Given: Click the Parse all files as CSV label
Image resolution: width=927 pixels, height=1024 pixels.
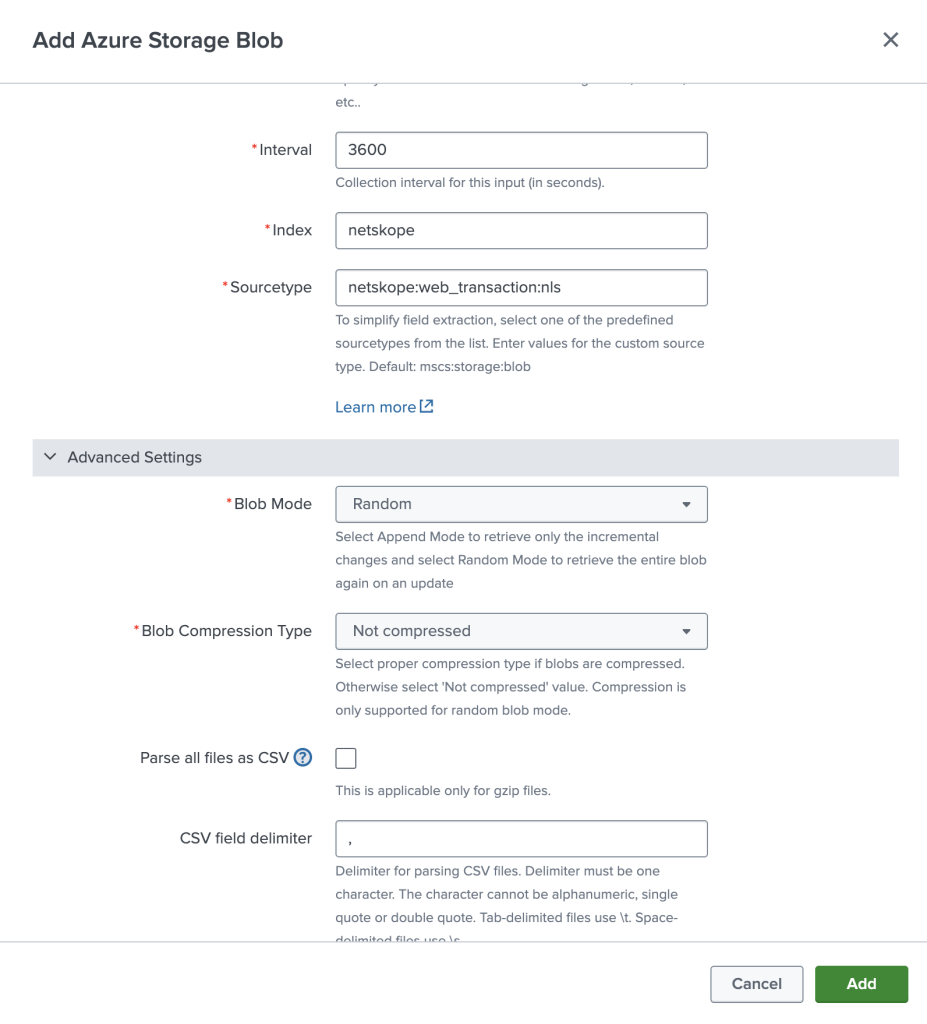Looking at the screenshot, I should click(214, 758).
